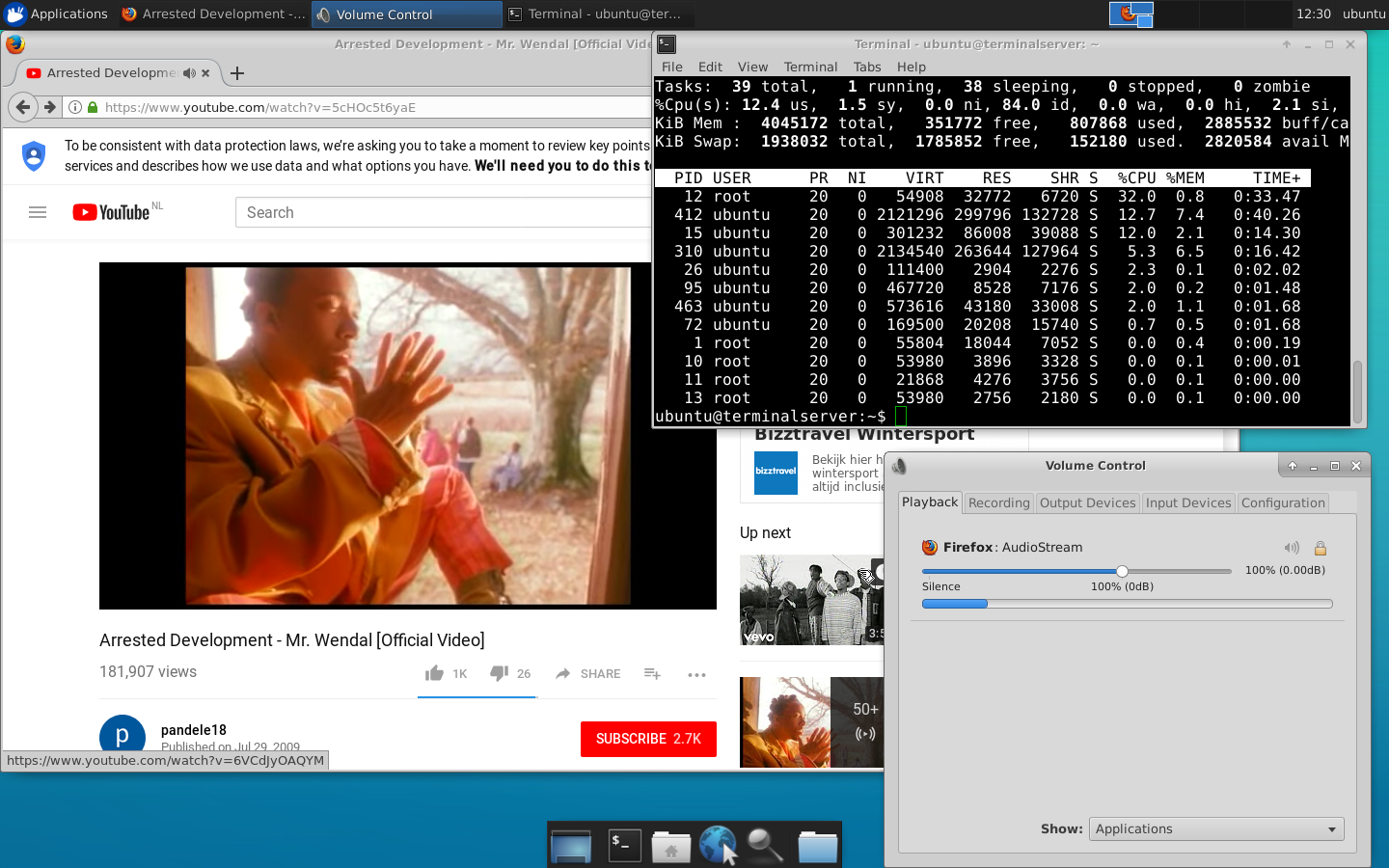Switch to the Recording tab
Viewport: 1389px width, 868px height.
pos(998,502)
